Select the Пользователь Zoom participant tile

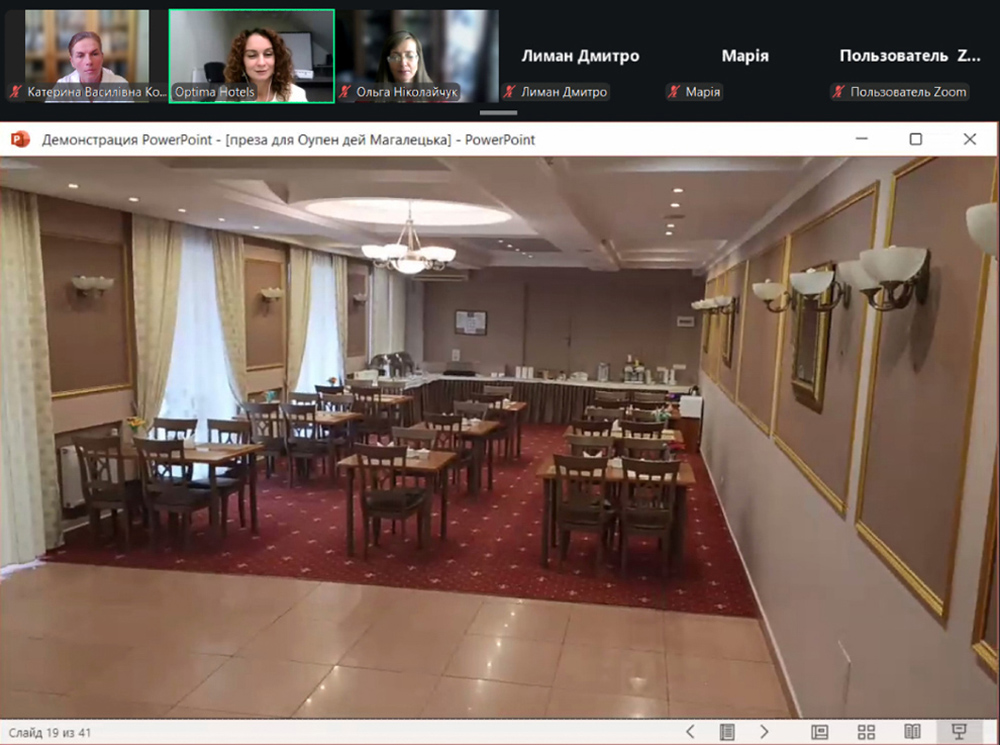tap(909, 56)
